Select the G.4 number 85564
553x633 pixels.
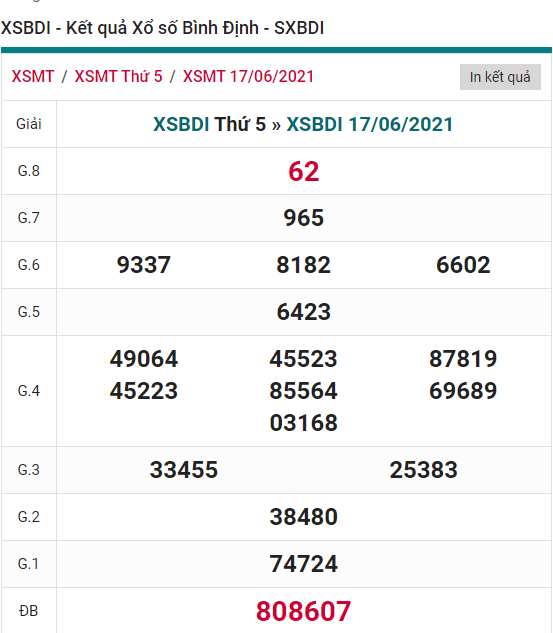(x=304, y=390)
